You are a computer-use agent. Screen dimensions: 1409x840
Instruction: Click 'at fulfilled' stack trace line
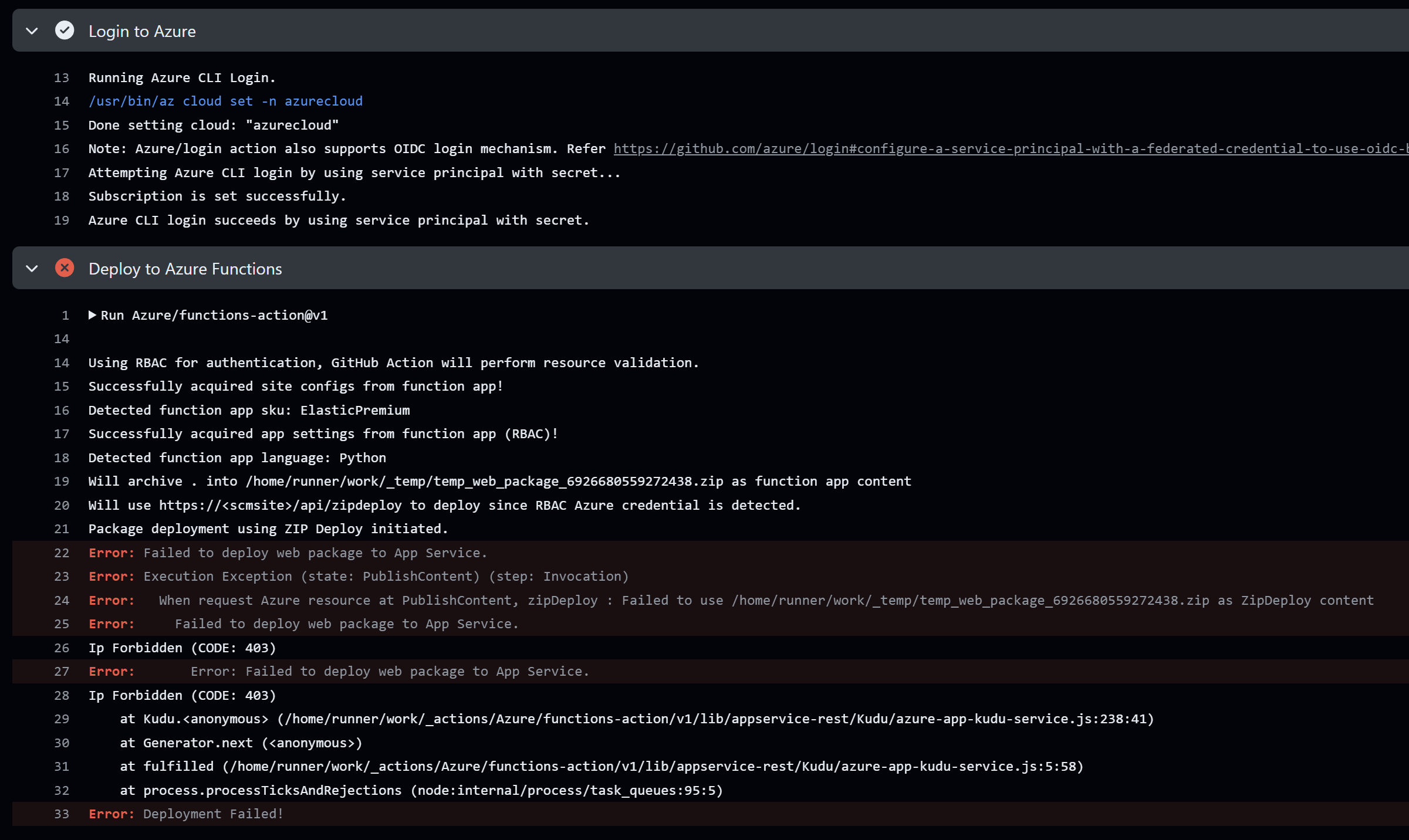click(602, 767)
